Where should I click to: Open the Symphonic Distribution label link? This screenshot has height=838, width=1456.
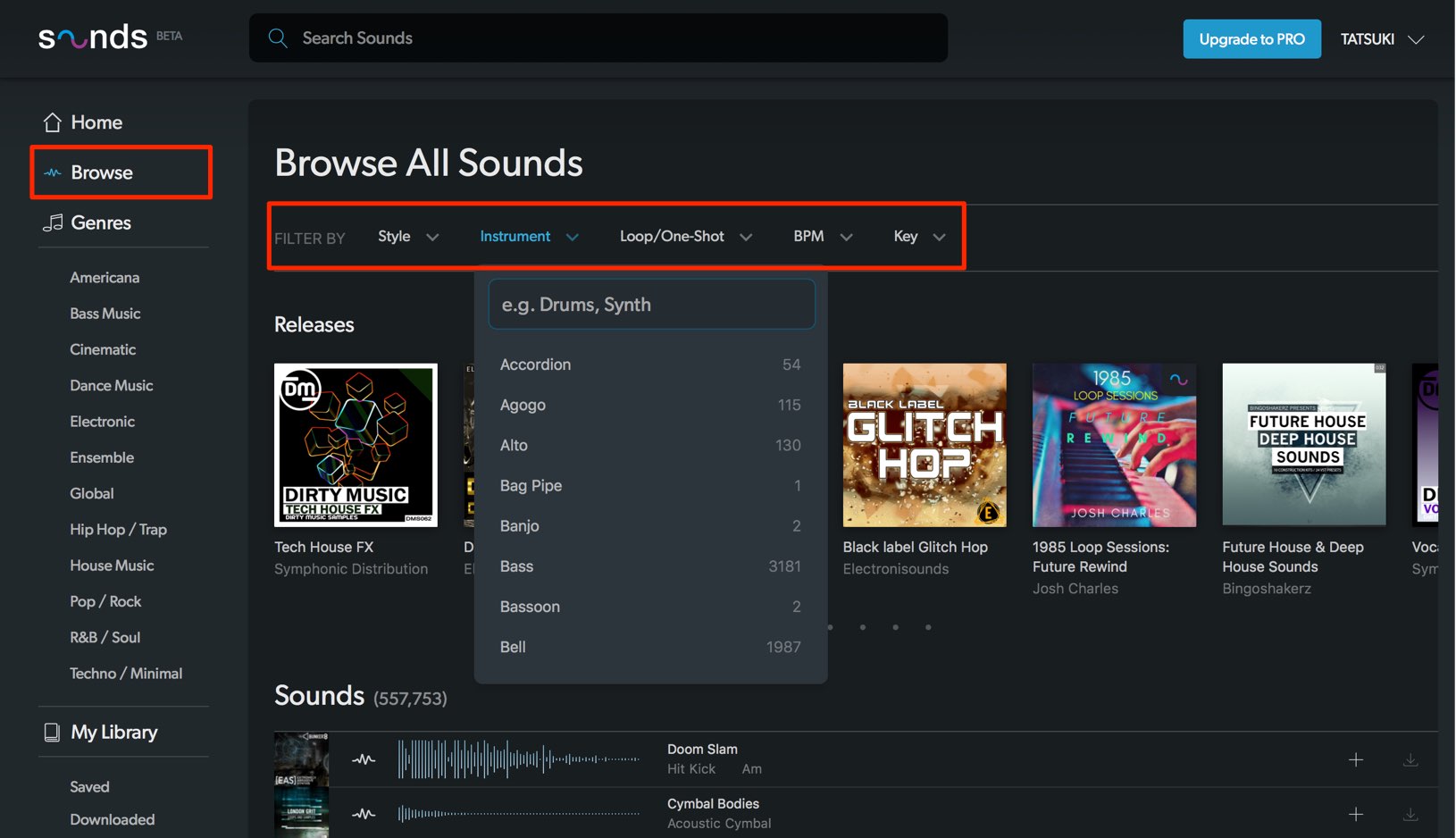(351, 569)
